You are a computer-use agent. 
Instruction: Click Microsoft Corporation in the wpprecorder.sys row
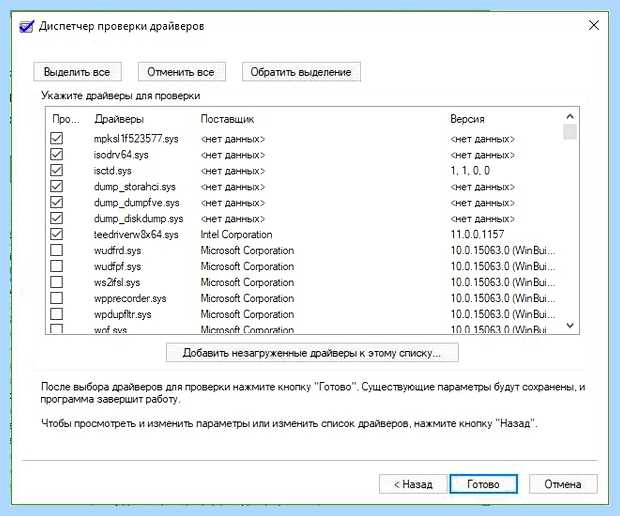click(x=247, y=299)
